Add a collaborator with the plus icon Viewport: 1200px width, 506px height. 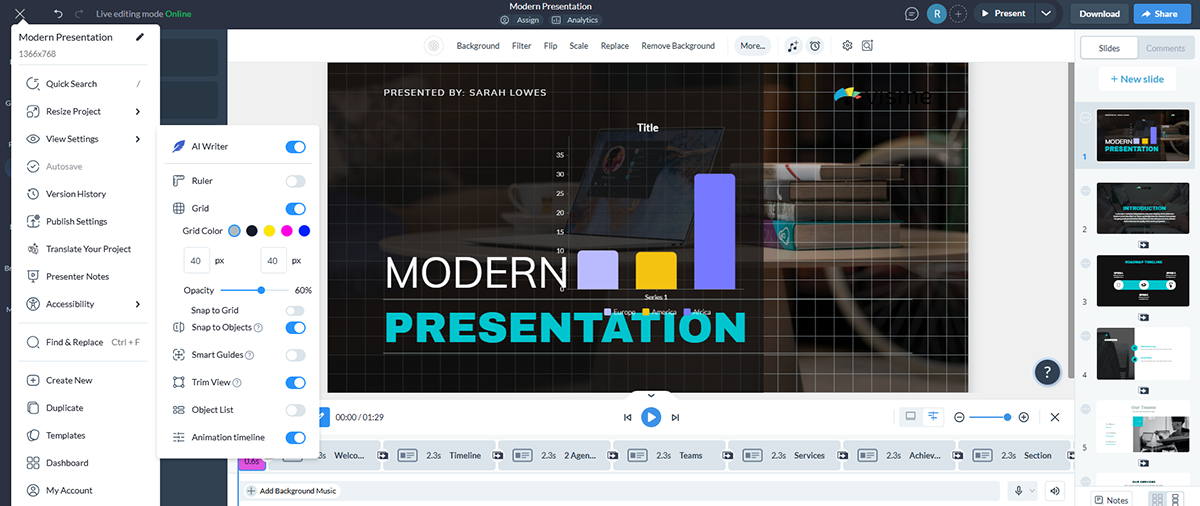958,14
